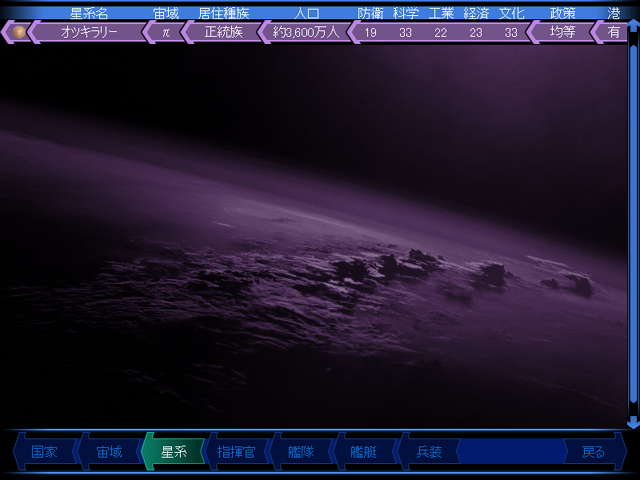The image size is (640, 480).
Task: Go to the 兵装 tab
Action: (429, 452)
